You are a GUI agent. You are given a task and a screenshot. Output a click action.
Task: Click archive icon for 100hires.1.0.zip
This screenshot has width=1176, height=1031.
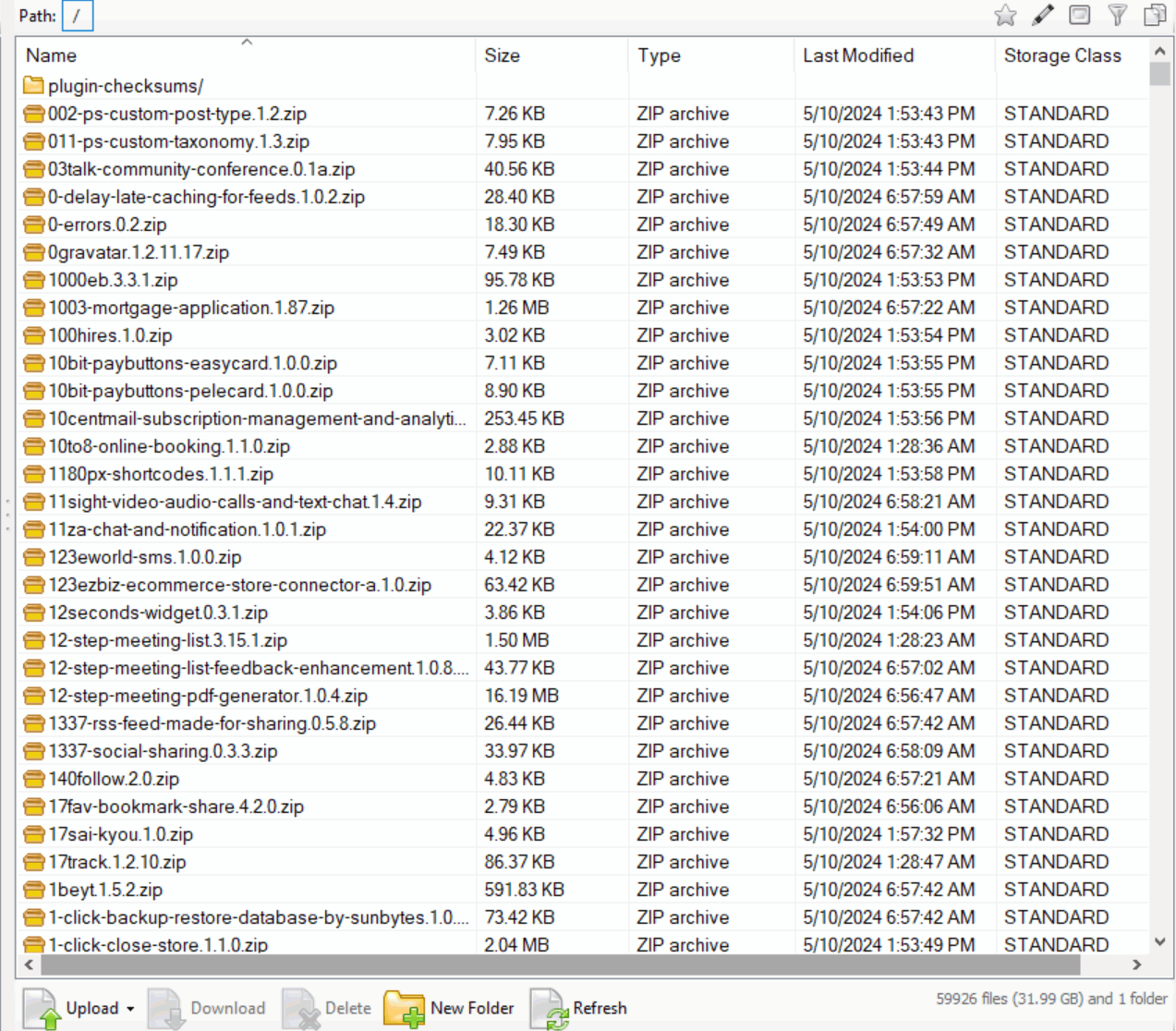pyautogui.click(x=34, y=335)
